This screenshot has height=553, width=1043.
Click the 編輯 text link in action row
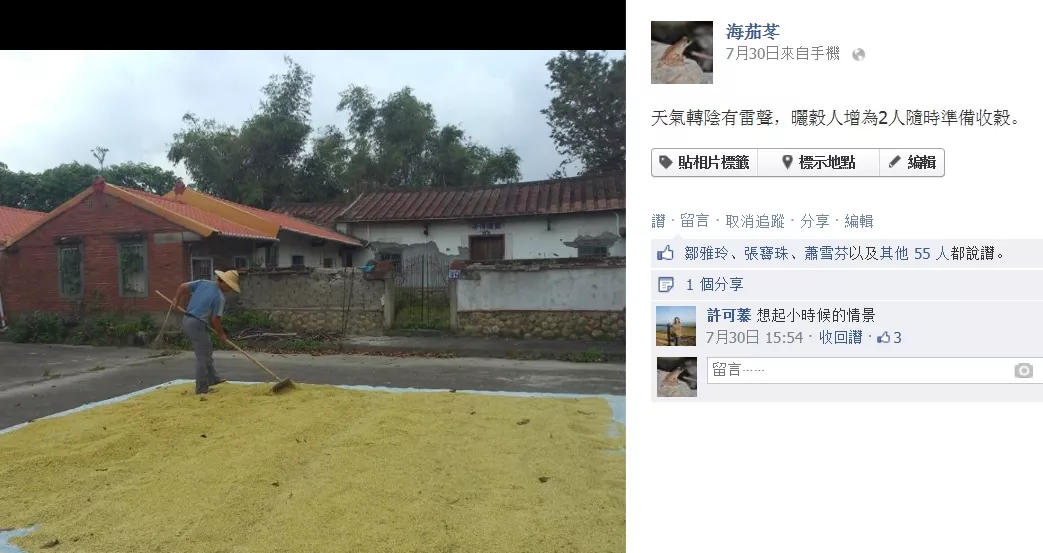click(859, 221)
